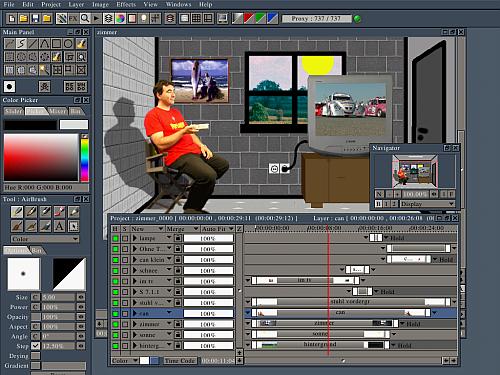Click the can layer opacity 100% field
Screen dimensions: 500x375
pyautogui.click(x=208, y=314)
